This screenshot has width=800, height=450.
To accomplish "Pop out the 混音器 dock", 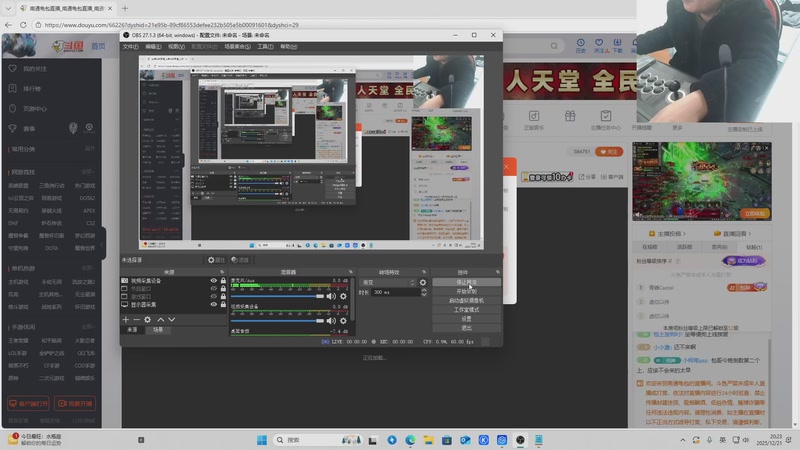I will pyautogui.click(x=351, y=272).
